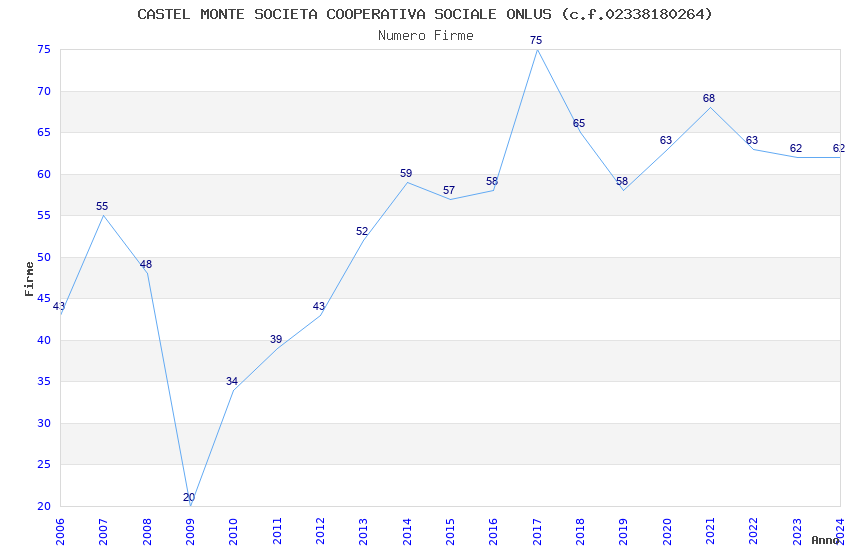Select the y-axis tick label 35

[x=44, y=381]
